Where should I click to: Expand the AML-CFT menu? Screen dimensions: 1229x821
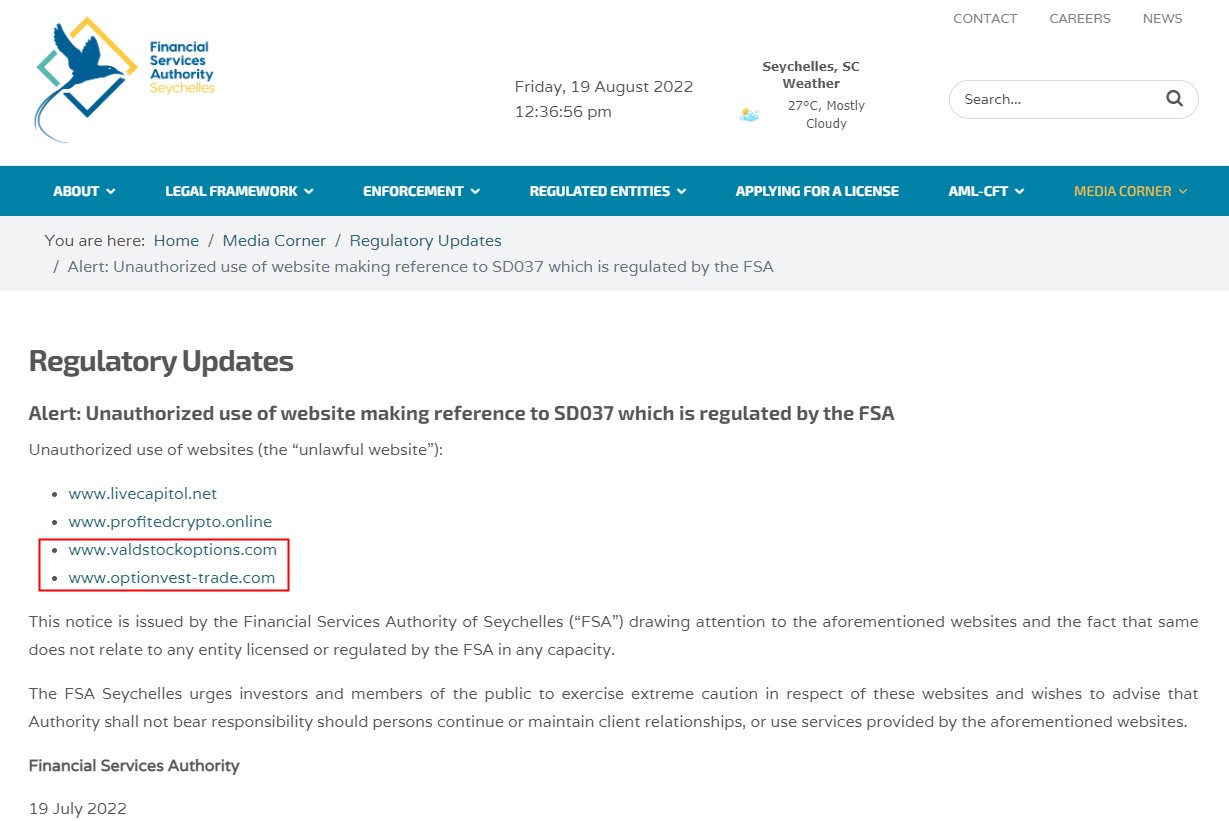[x=986, y=191]
